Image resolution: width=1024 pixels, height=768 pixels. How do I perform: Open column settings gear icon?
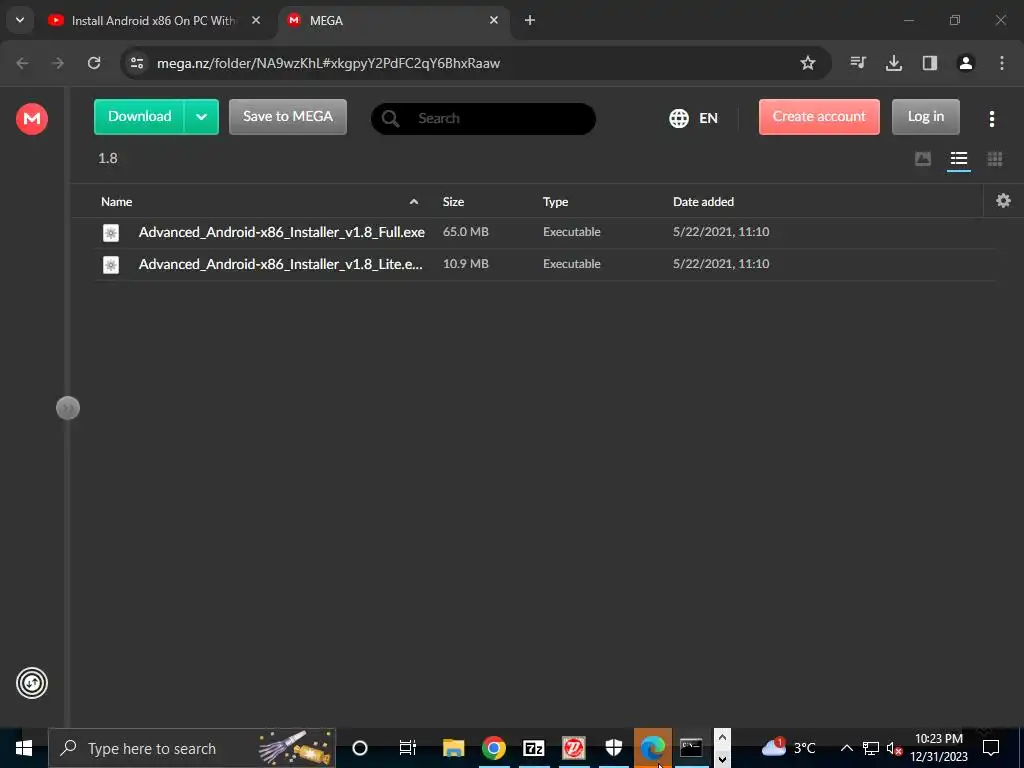point(1003,201)
